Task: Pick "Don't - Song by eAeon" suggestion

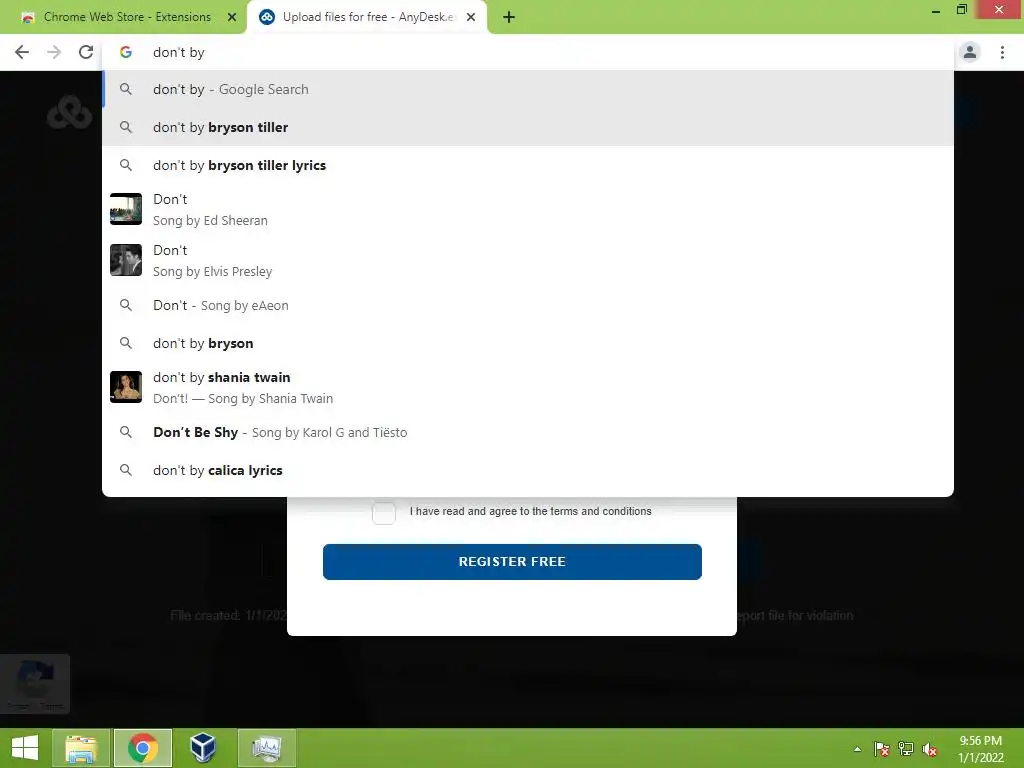Action: 528,306
